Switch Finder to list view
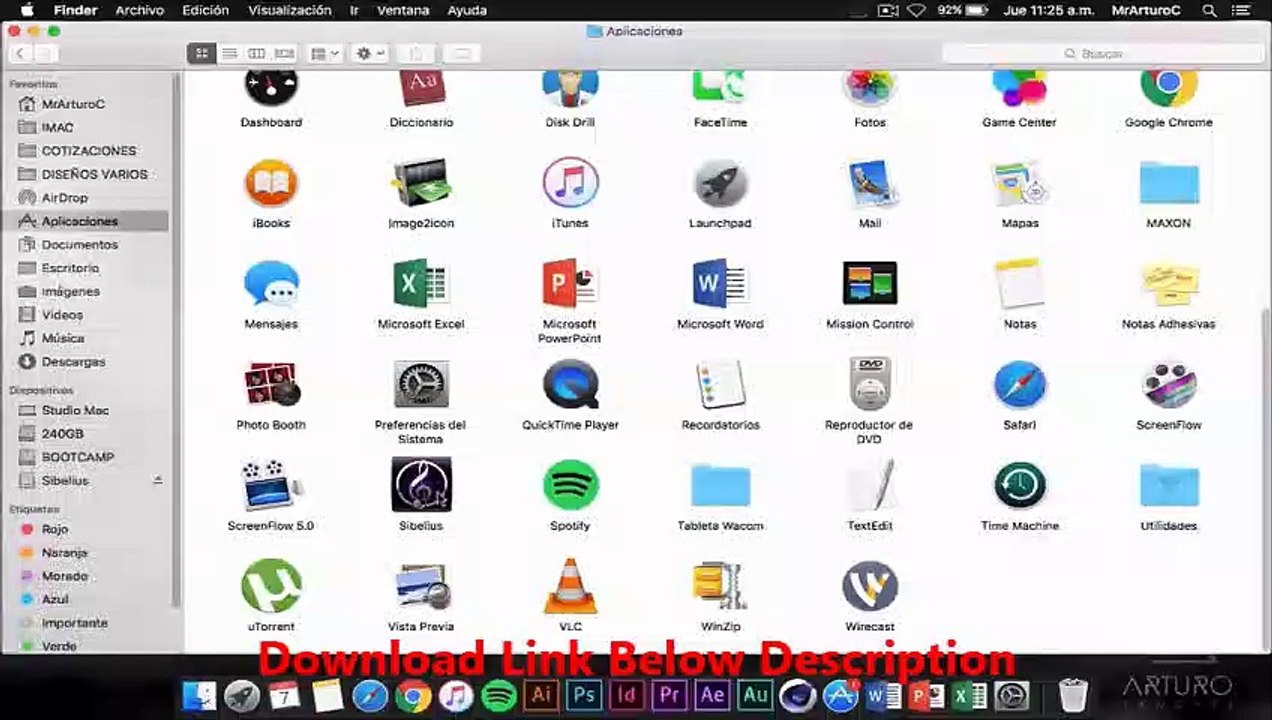This screenshot has height=720, width=1272. tap(229, 53)
